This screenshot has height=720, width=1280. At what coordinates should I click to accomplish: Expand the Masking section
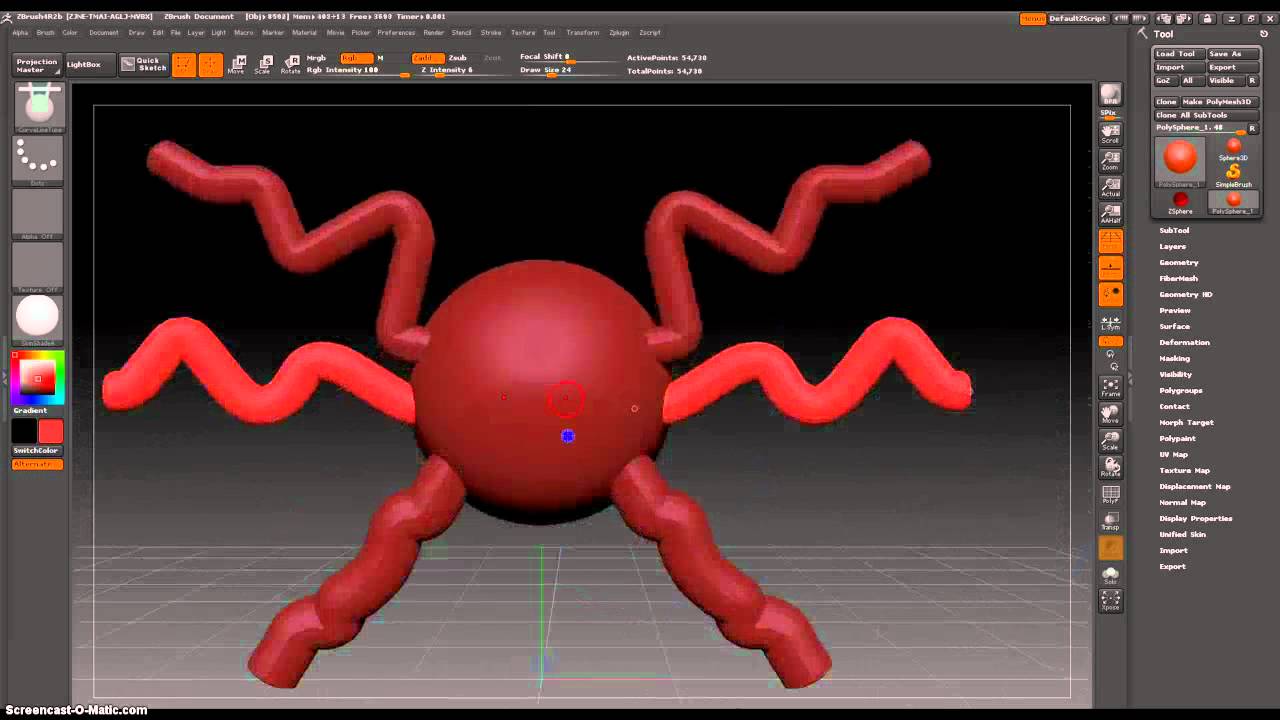(1174, 358)
